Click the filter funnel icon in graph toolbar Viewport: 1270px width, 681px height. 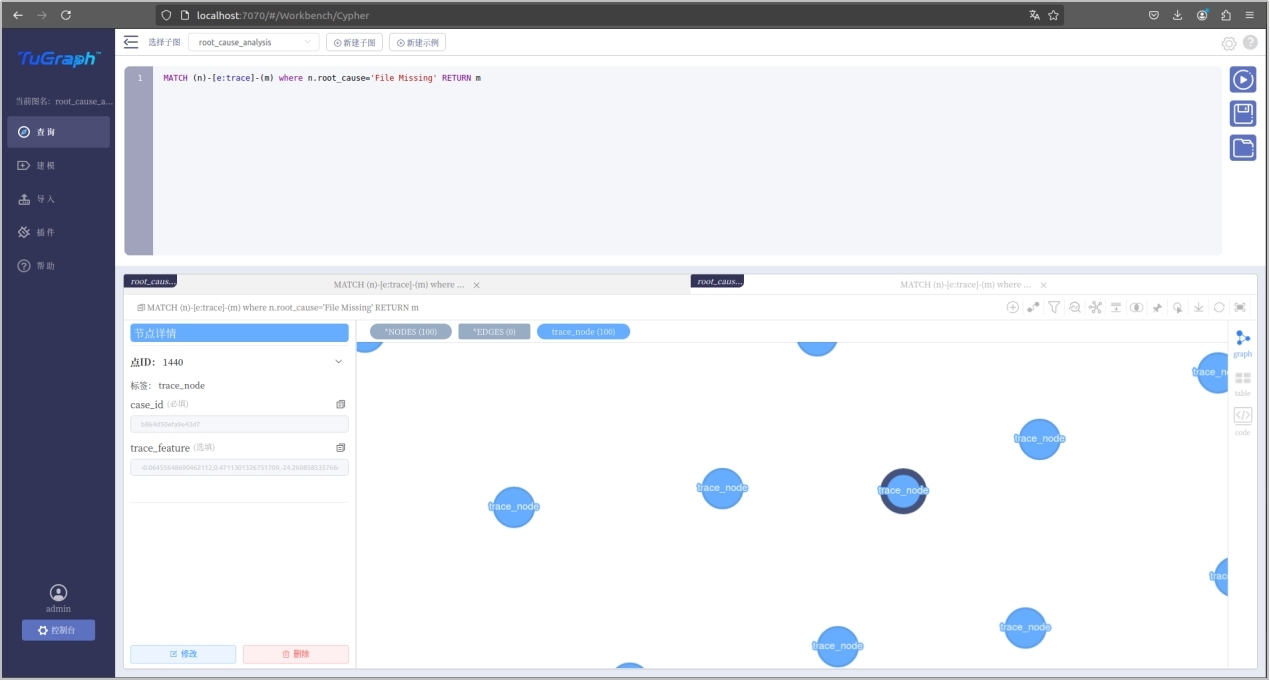click(1054, 308)
